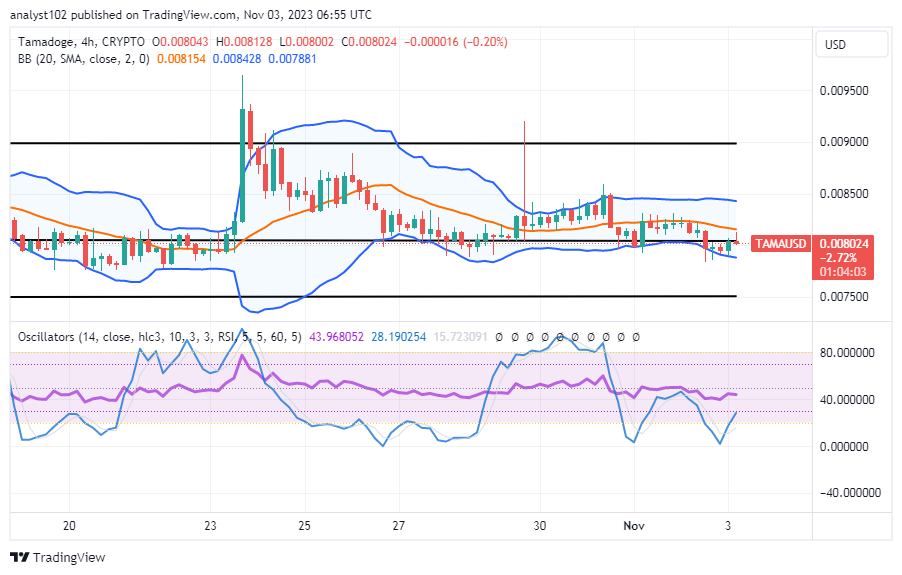Select the BB (20, SMA, close, 2, 0) indicator label
The width and height of the screenshot is (902, 575).
(83, 59)
